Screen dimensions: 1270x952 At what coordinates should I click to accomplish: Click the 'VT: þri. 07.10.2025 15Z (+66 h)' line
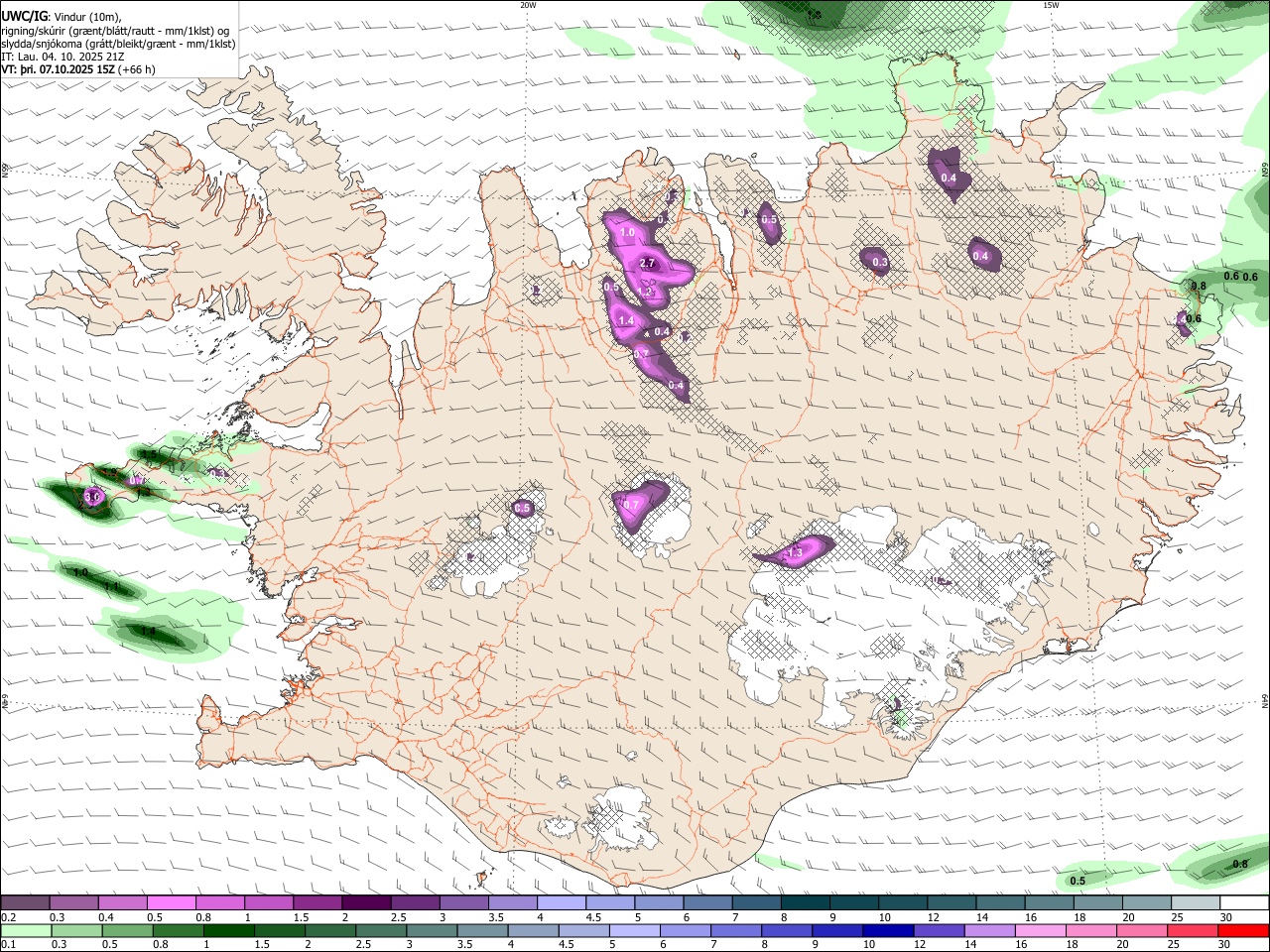point(78,69)
